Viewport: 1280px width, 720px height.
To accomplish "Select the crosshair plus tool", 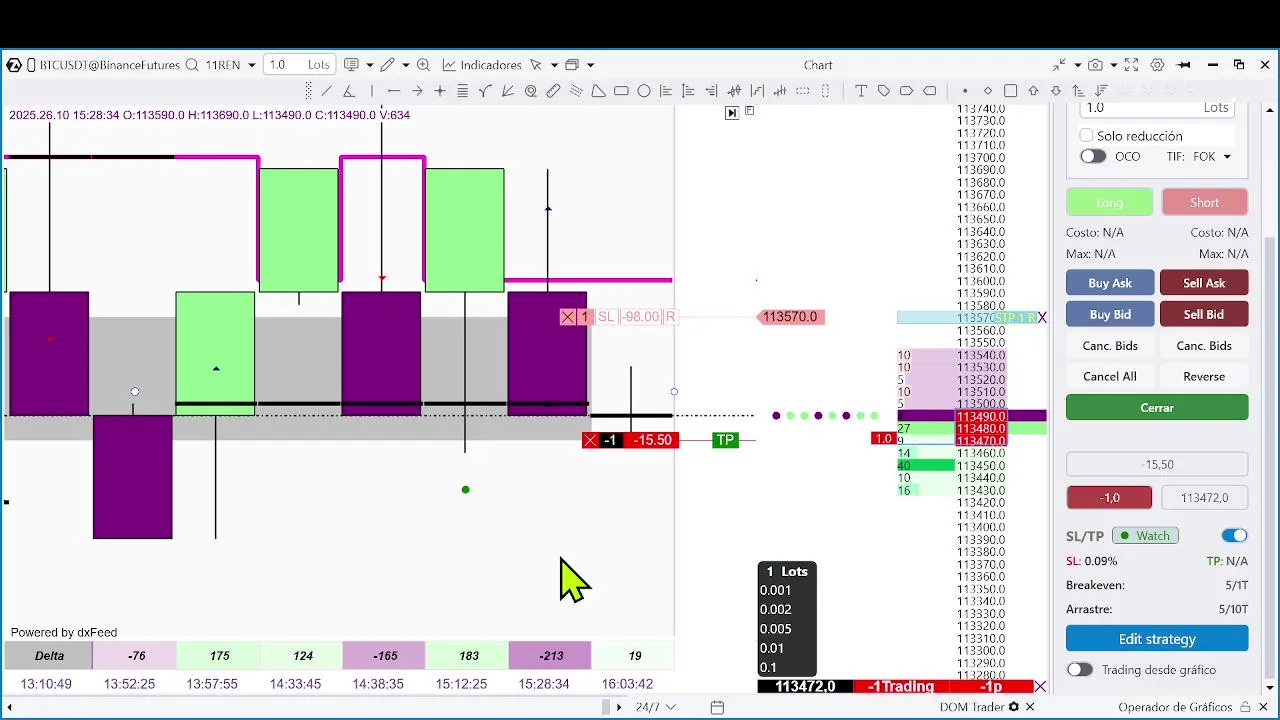I will [440, 91].
